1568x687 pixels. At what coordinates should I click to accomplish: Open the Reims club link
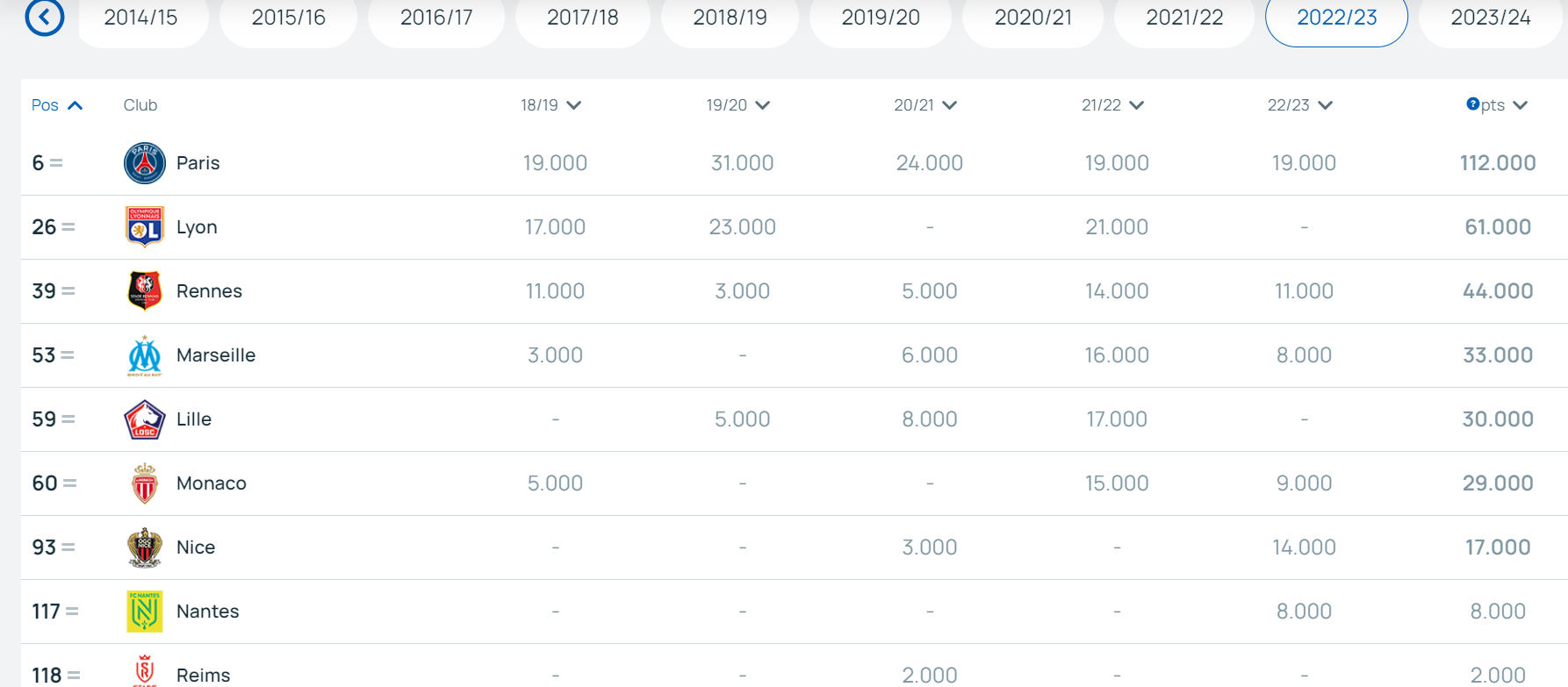click(204, 676)
